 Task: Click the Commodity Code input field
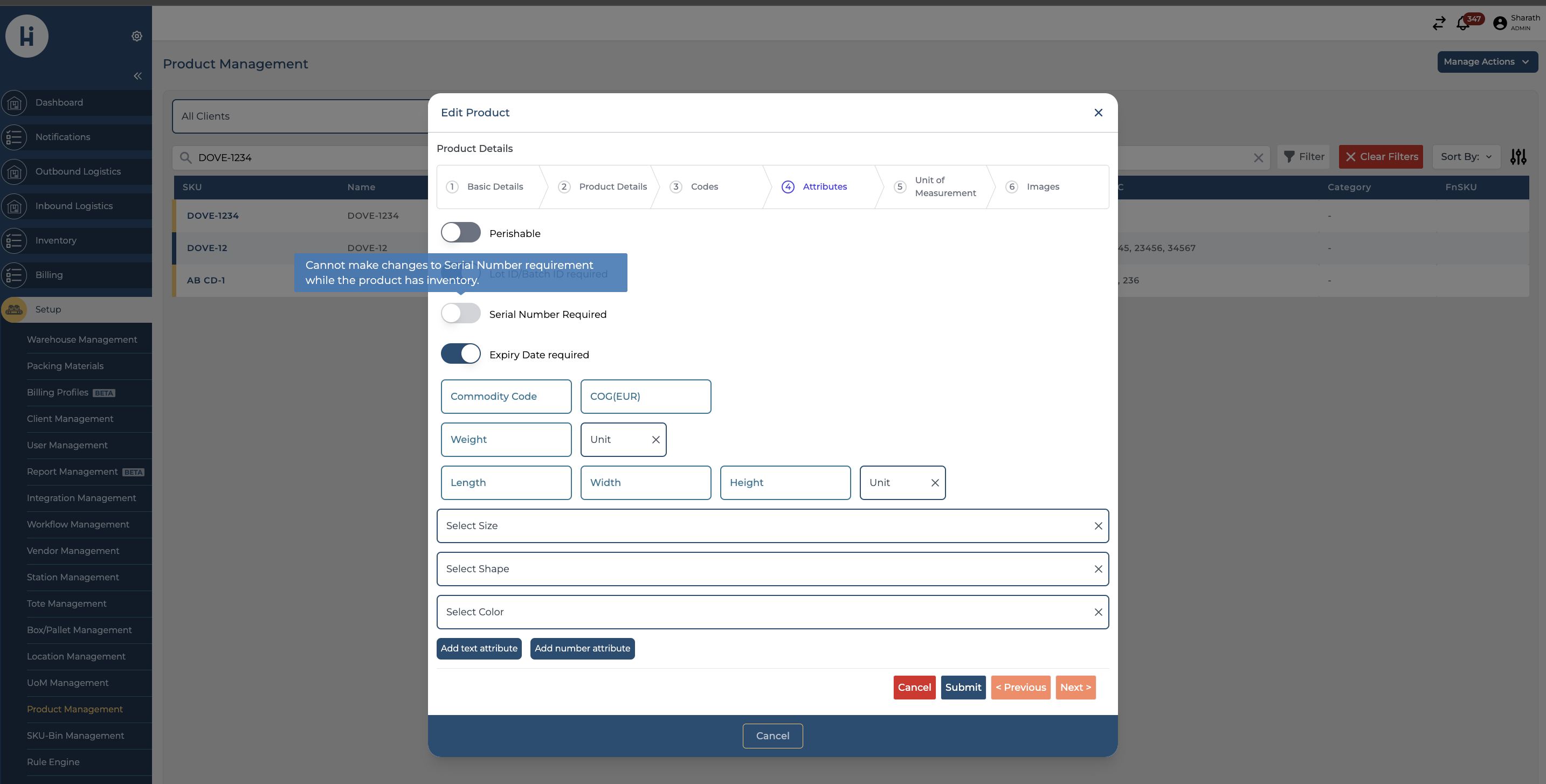pos(505,397)
